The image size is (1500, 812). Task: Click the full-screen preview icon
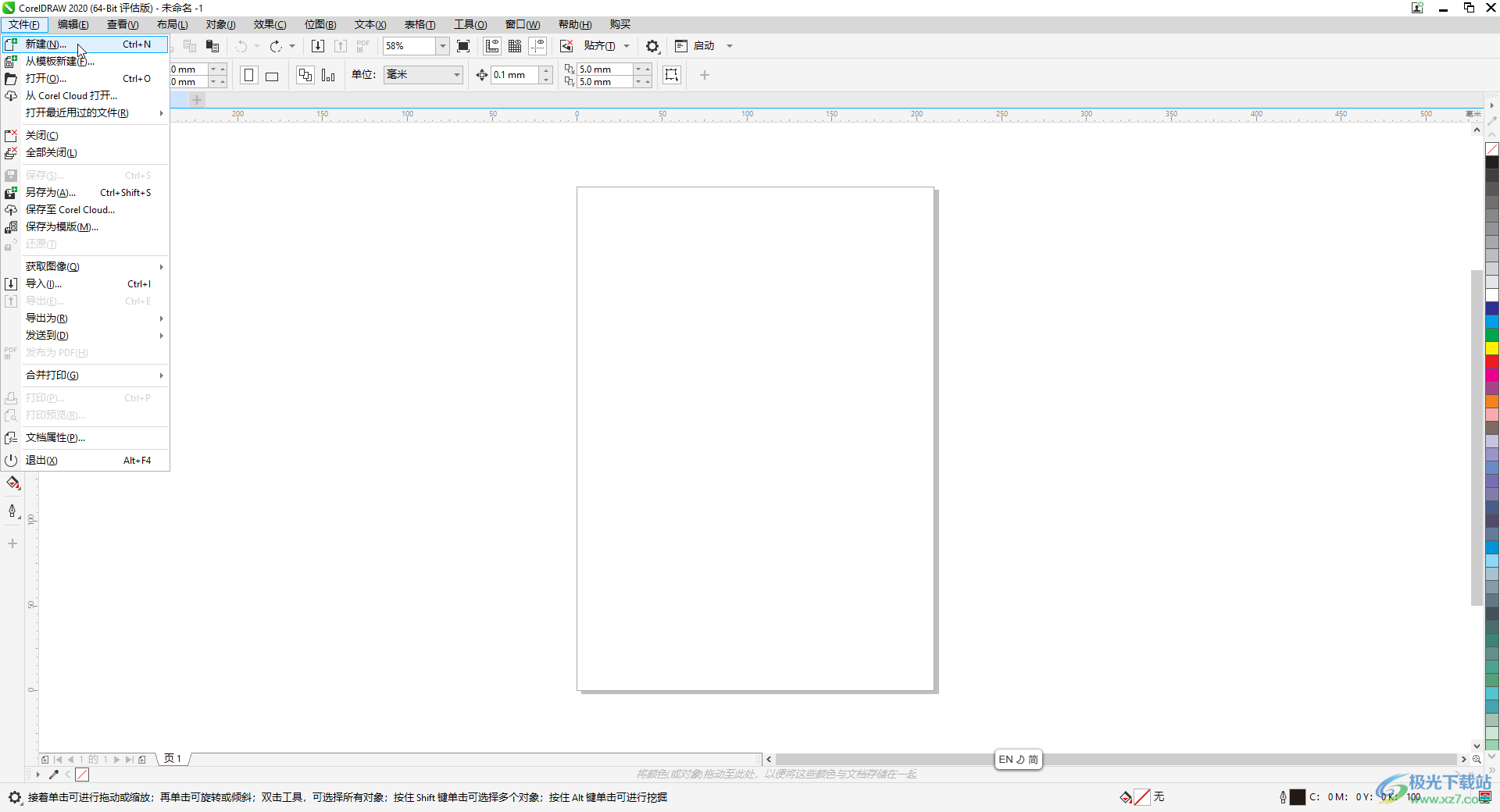(x=463, y=46)
